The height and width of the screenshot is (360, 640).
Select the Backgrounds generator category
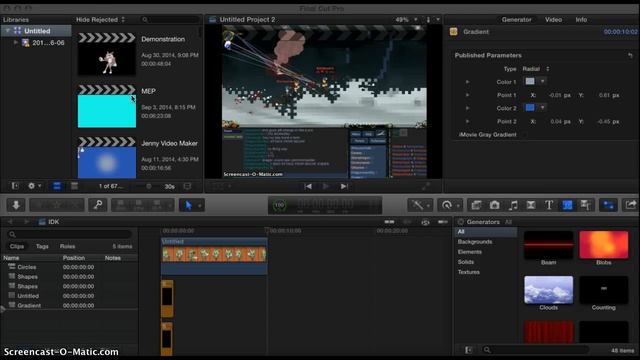(x=475, y=242)
